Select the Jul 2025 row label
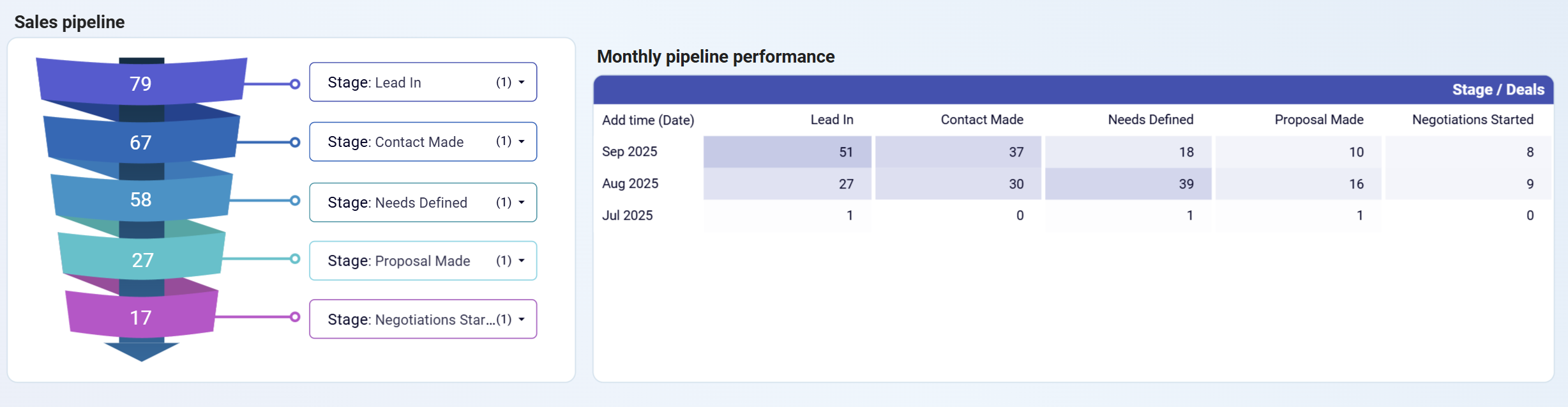Screen dimensions: 1568x407 pos(628,216)
